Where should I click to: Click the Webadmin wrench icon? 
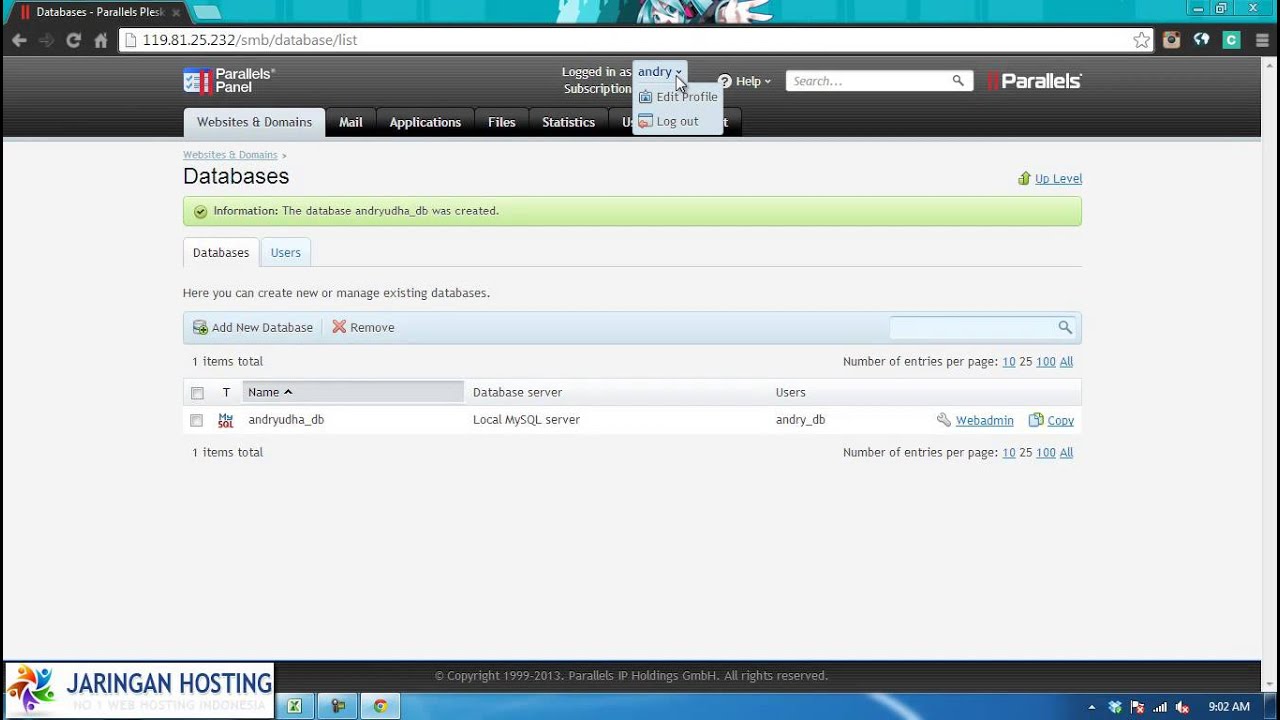tap(944, 420)
